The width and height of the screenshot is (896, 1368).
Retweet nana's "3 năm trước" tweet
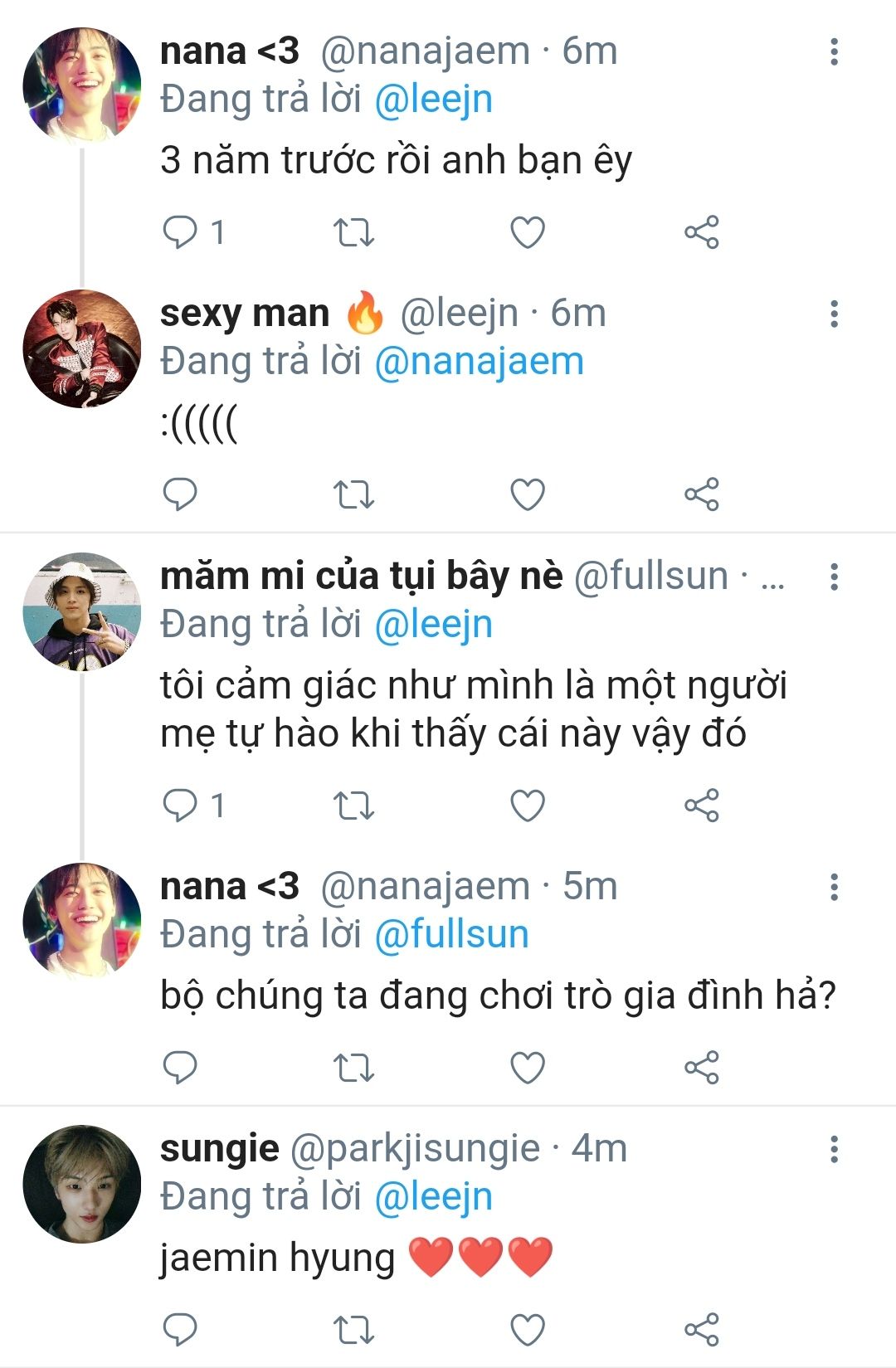(353, 232)
